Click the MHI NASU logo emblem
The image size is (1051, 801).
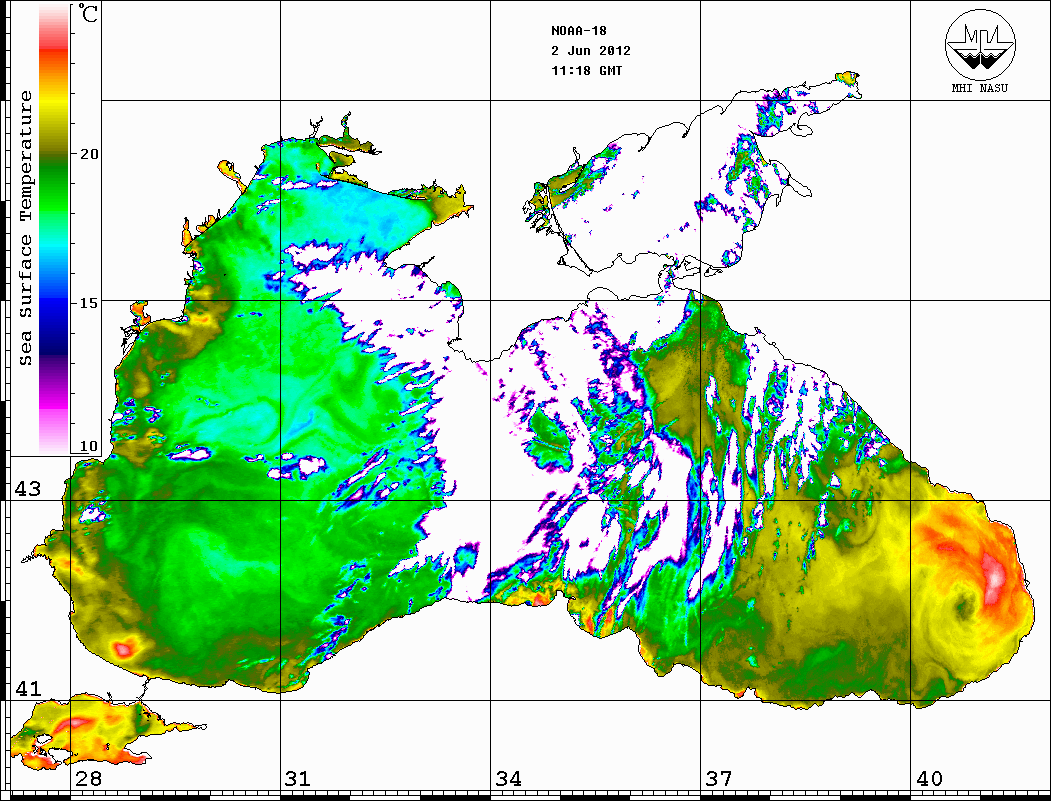click(980, 44)
